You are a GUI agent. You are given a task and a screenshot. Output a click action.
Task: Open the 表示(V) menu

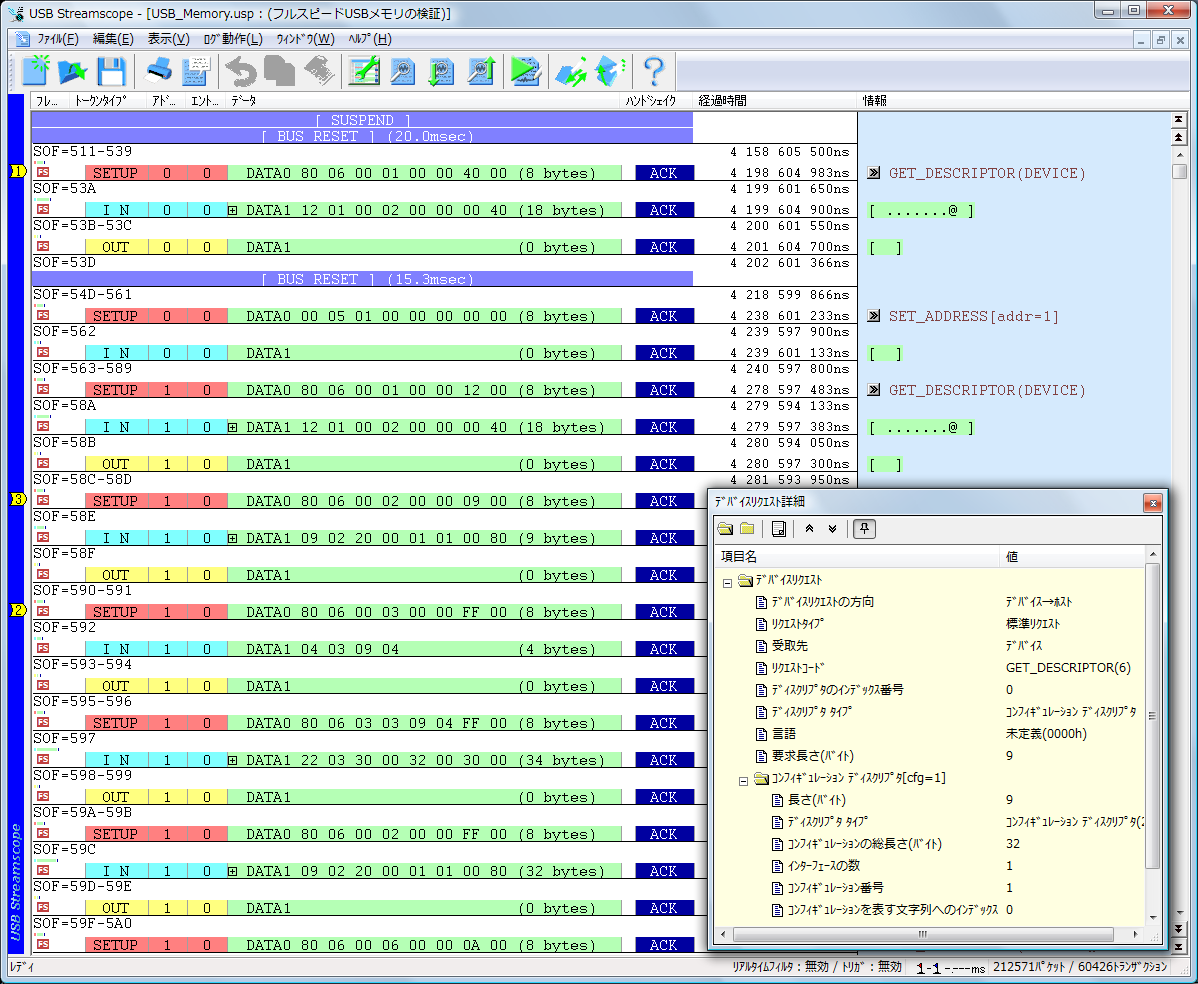point(168,39)
